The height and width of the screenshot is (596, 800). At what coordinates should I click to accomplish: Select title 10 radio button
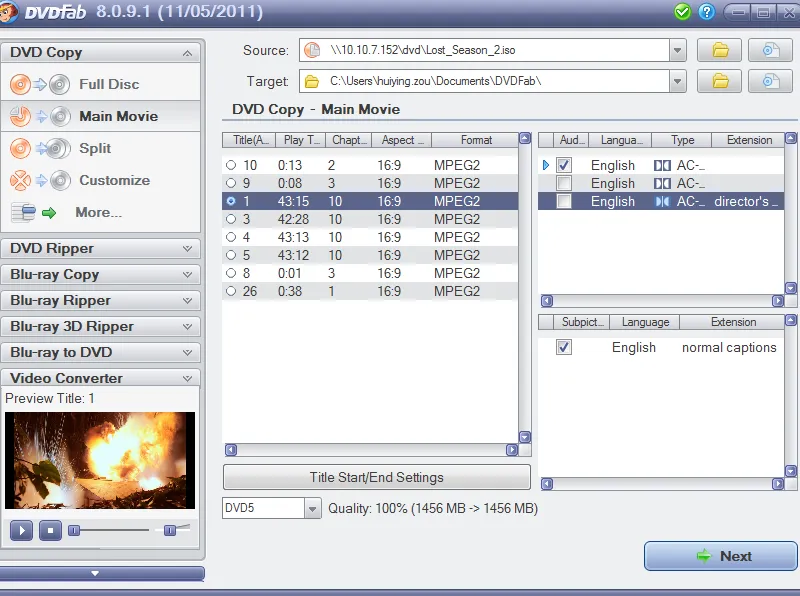[231, 165]
